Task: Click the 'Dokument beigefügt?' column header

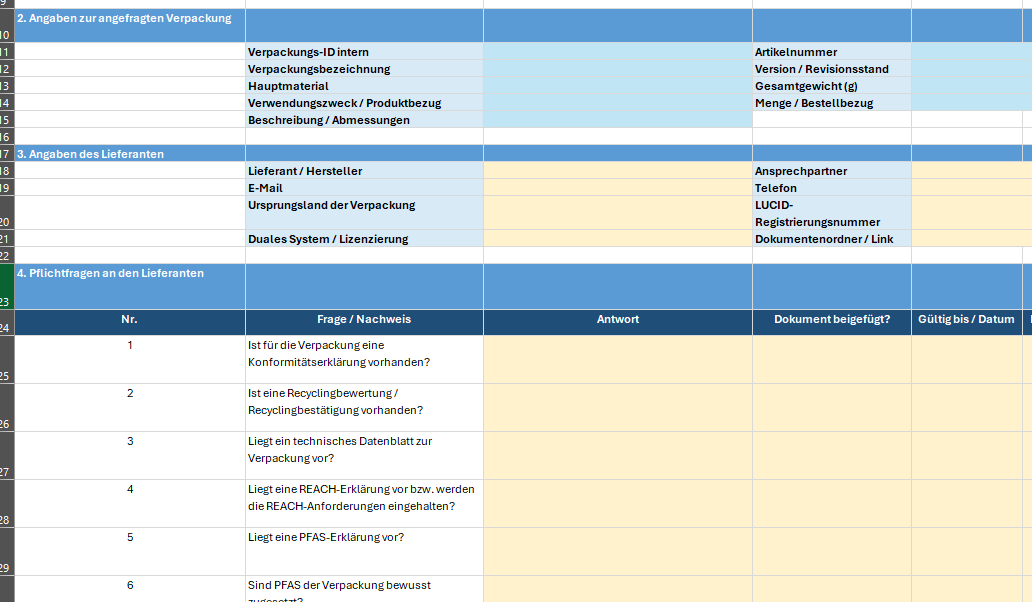Action: pos(832,322)
